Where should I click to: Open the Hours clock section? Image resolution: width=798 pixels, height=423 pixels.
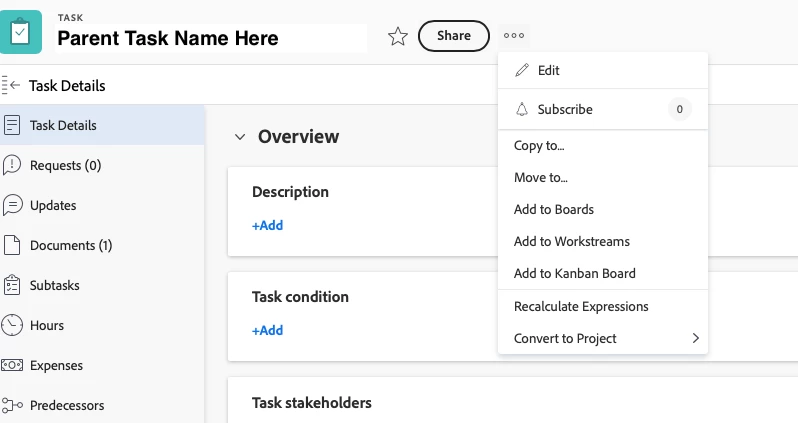[x=46, y=325]
